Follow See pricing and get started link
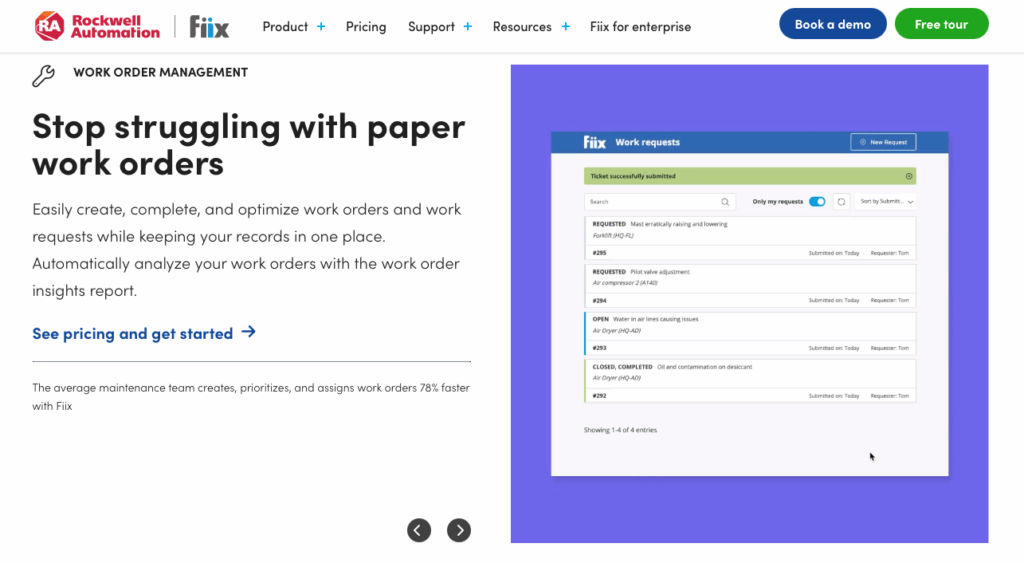The width and height of the screenshot is (1024, 563). click(x=133, y=334)
